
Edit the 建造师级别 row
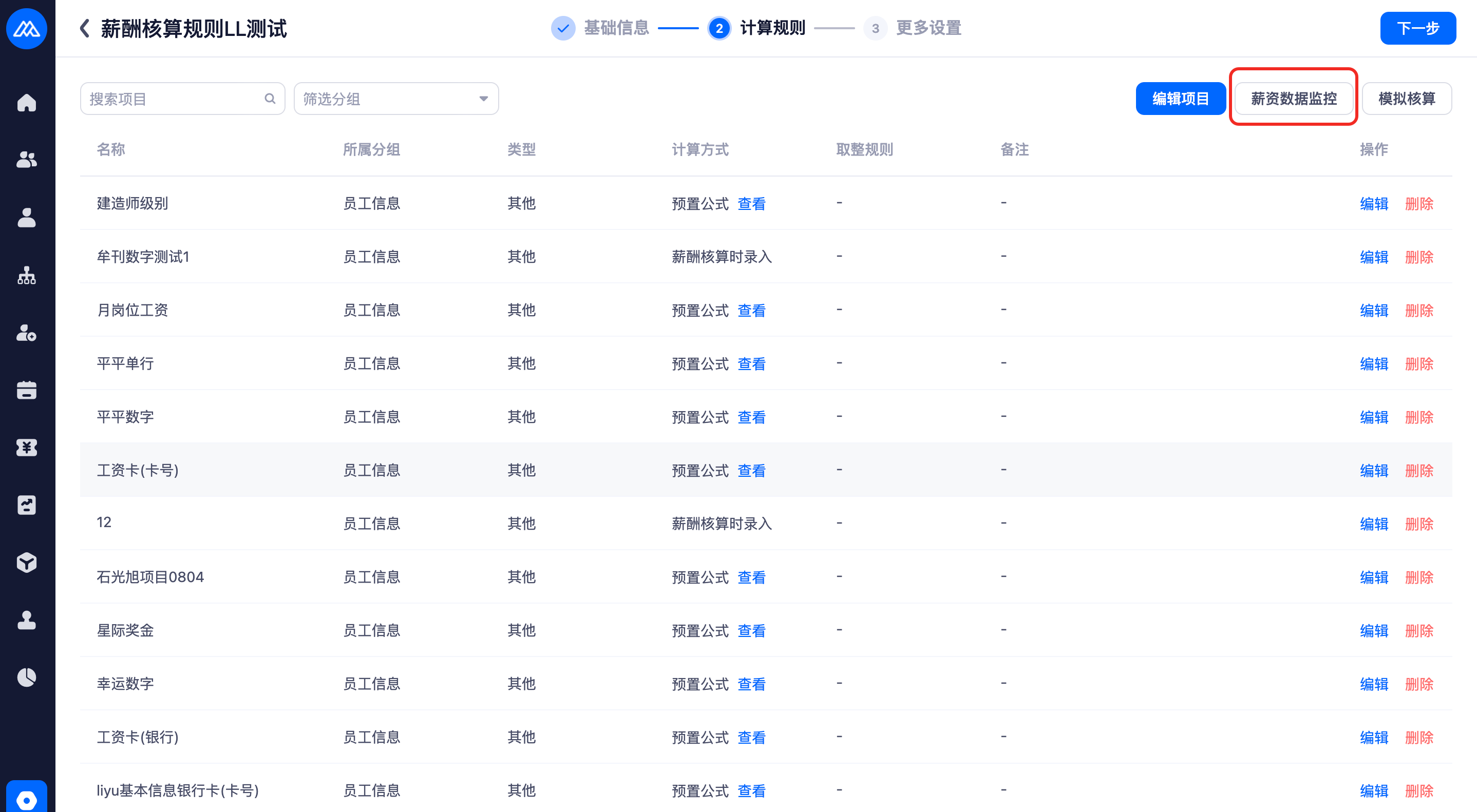click(1374, 203)
